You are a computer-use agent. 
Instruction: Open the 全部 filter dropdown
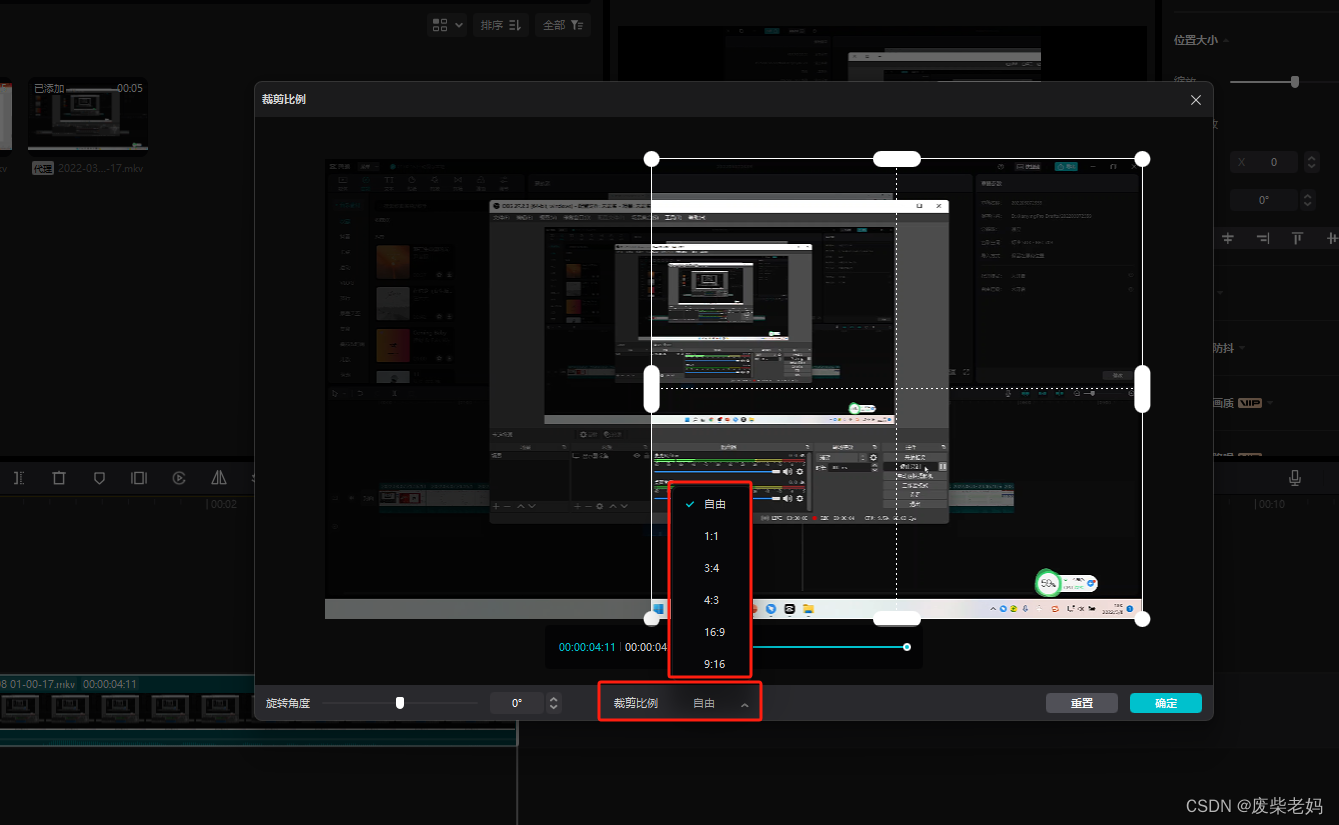(x=563, y=24)
